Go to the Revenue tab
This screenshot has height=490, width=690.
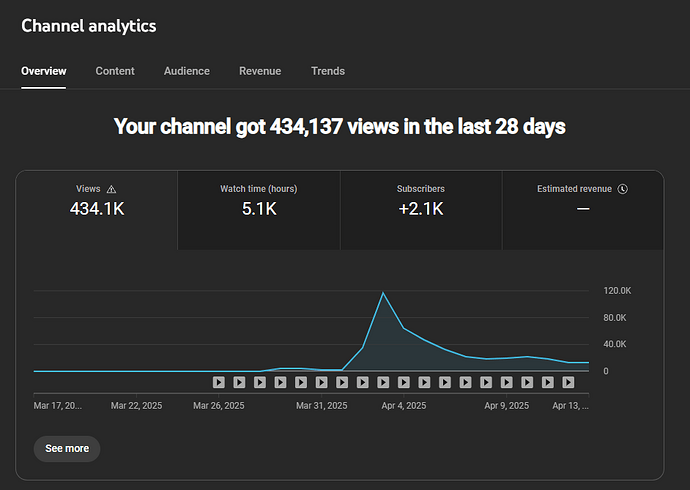click(x=260, y=71)
